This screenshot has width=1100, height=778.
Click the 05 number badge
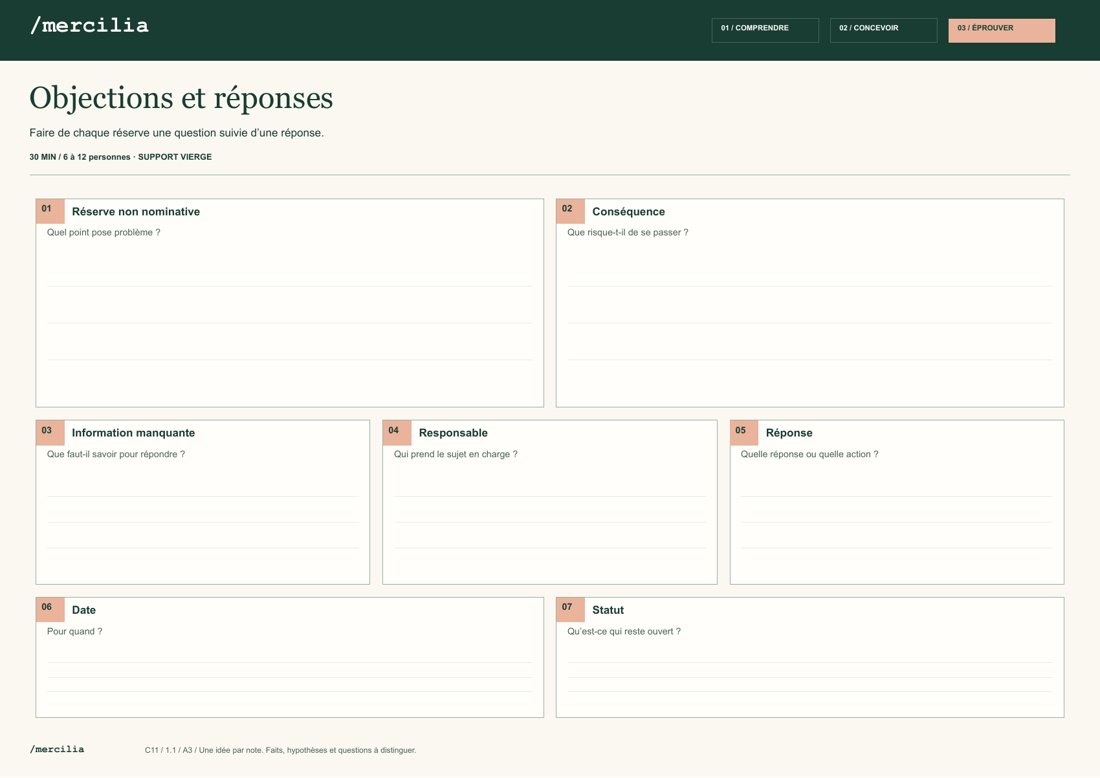744,433
